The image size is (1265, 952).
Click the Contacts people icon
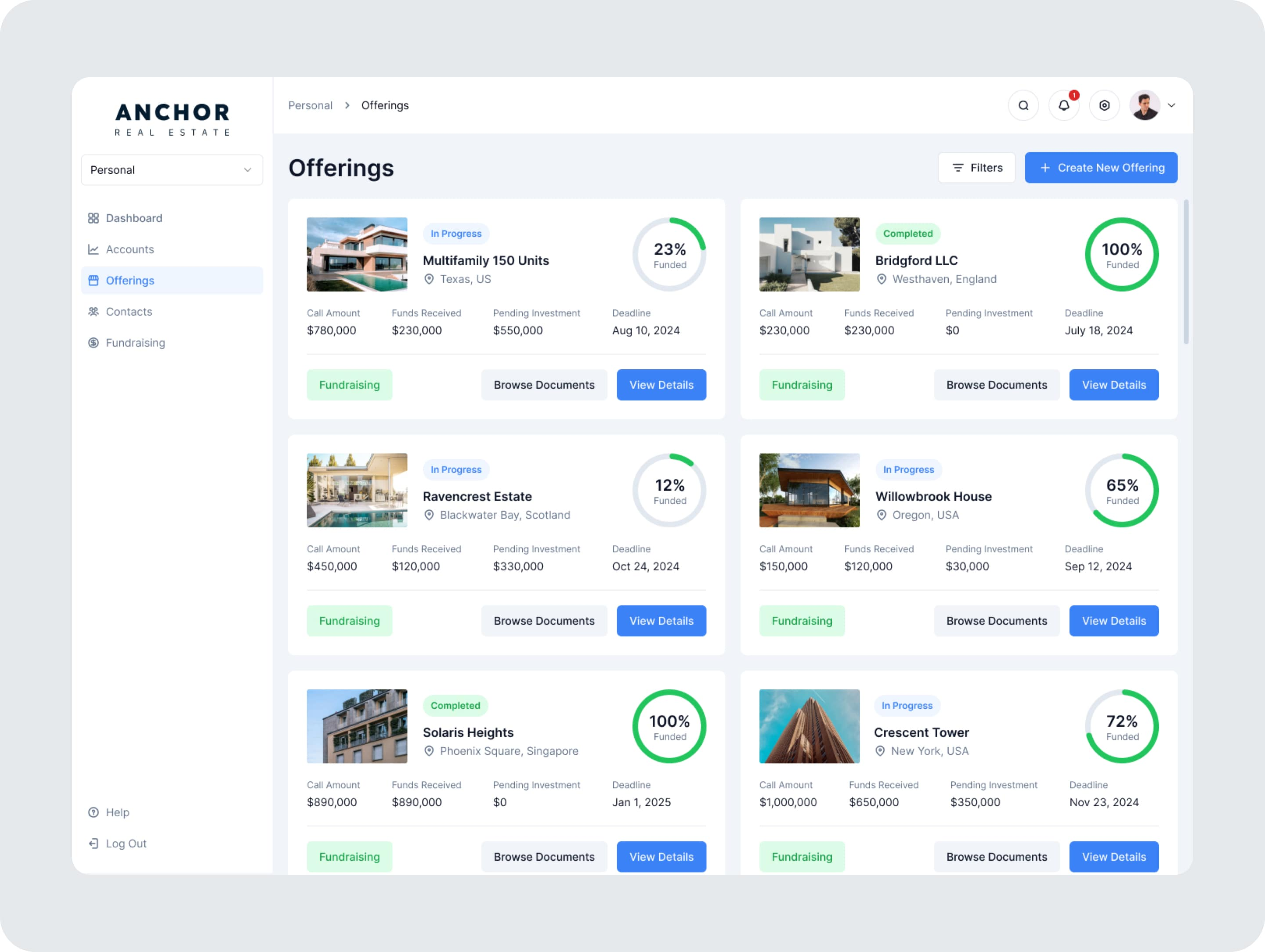click(x=93, y=312)
